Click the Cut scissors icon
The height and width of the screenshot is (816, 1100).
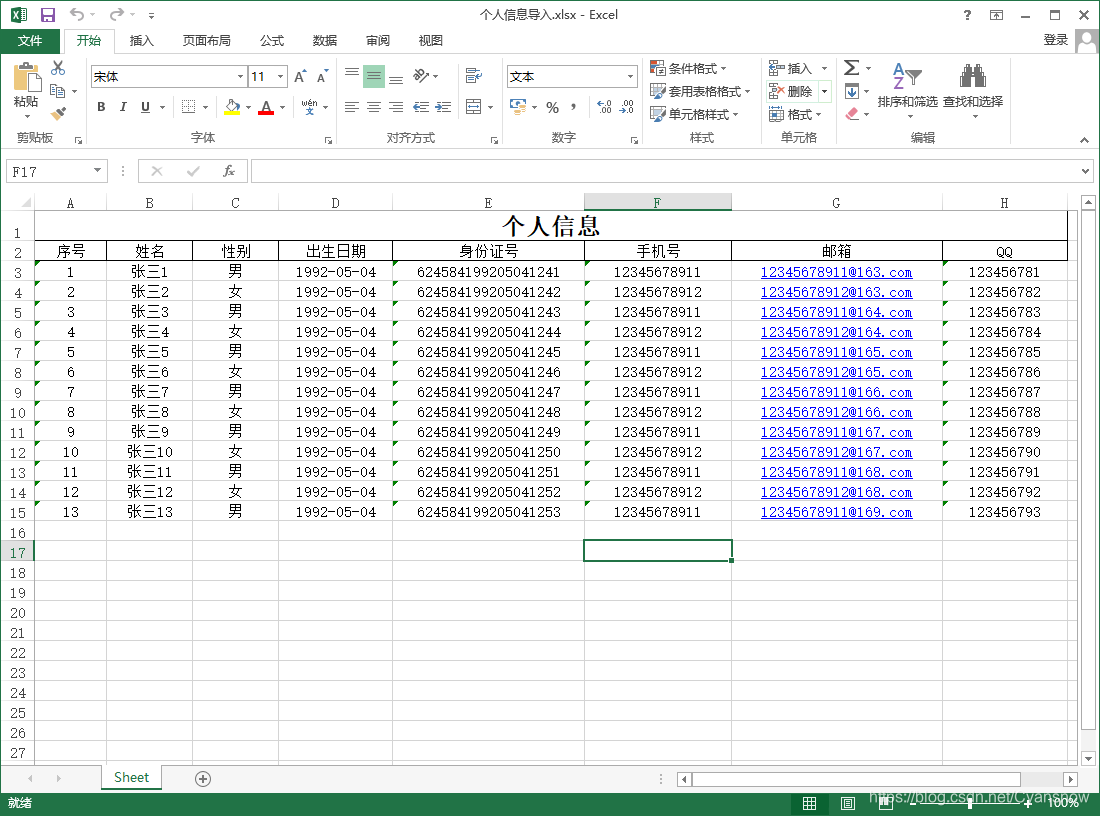(x=58, y=67)
